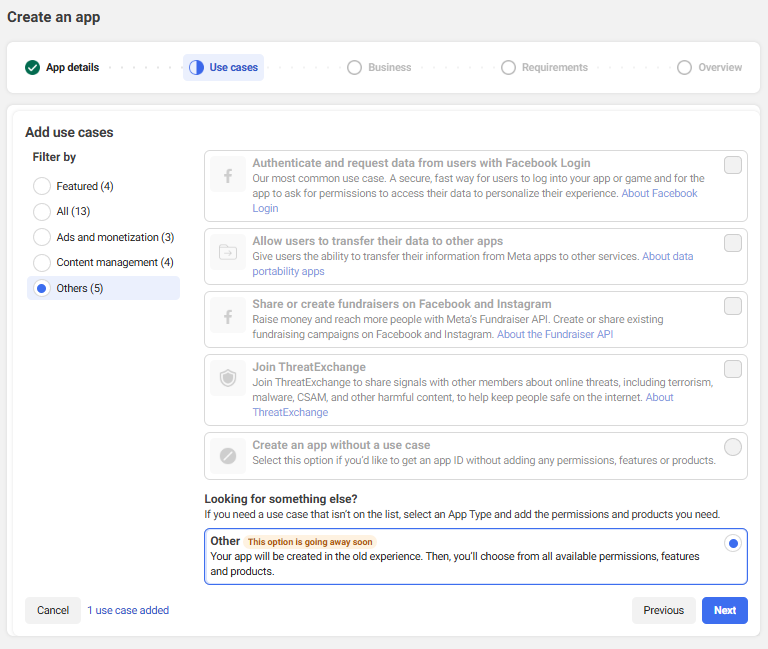Click the Previous button
Image resolution: width=768 pixels, height=649 pixels.
tap(663, 610)
